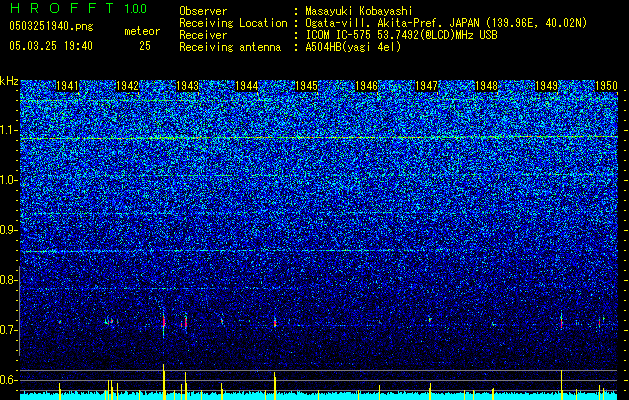Click the 1944 time marker
Viewport: 629px width, 400px height.
coord(246,86)
